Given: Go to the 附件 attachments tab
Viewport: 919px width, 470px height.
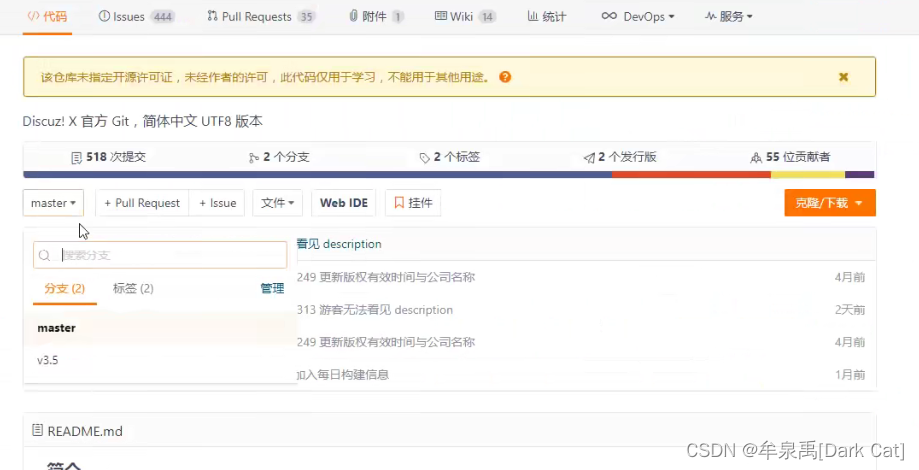Looking at the screenshot, I should coord(376,16).
